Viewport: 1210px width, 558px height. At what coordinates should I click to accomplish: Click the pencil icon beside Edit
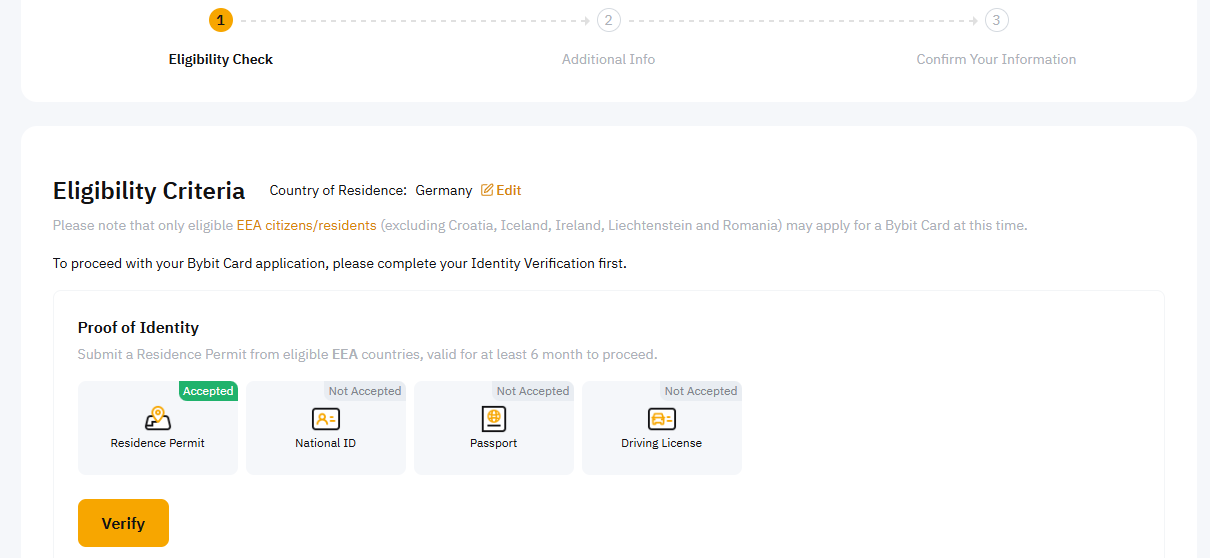point(487,190)
